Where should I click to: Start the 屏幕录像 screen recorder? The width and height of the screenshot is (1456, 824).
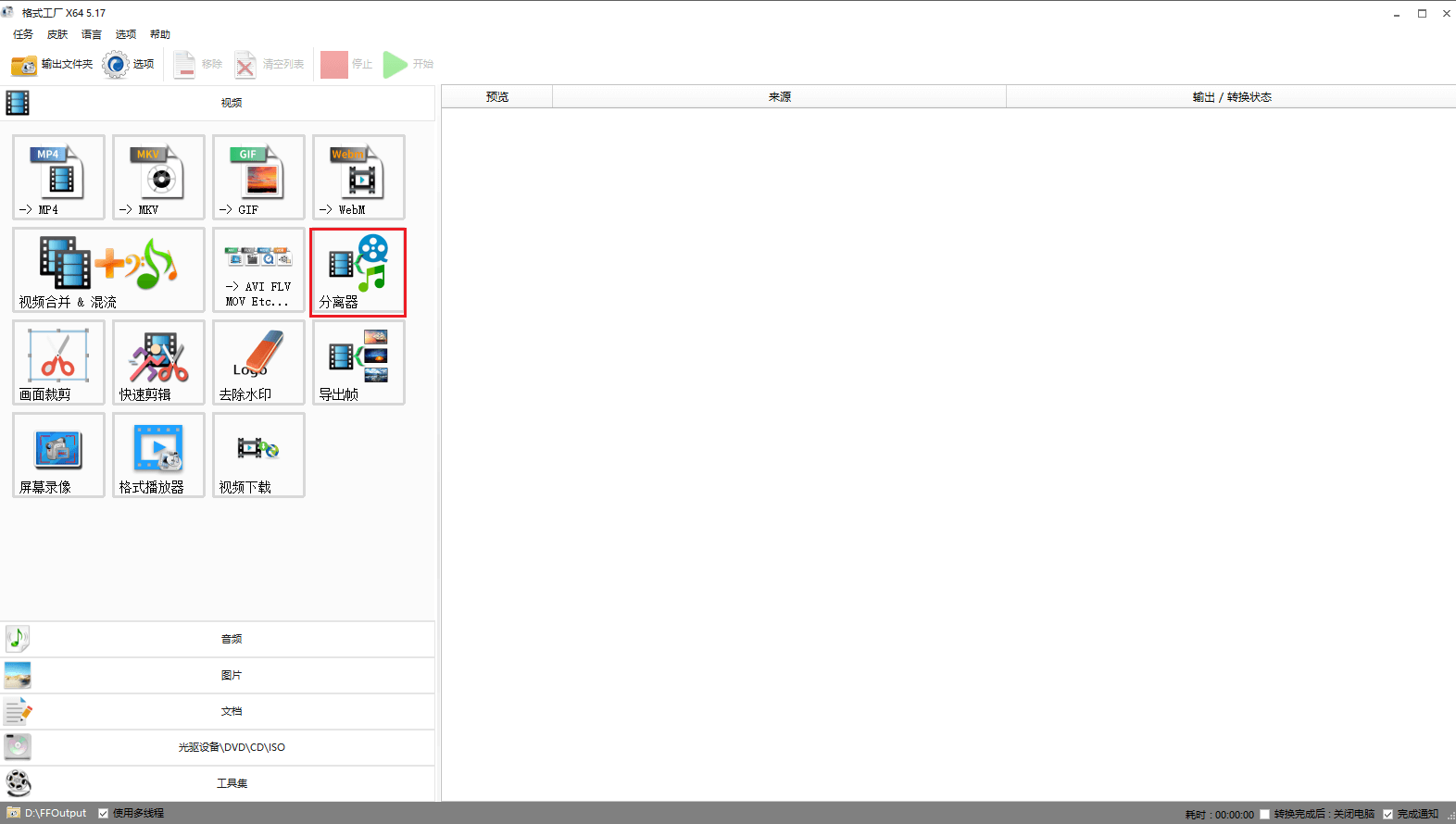[x=58, y=455]
